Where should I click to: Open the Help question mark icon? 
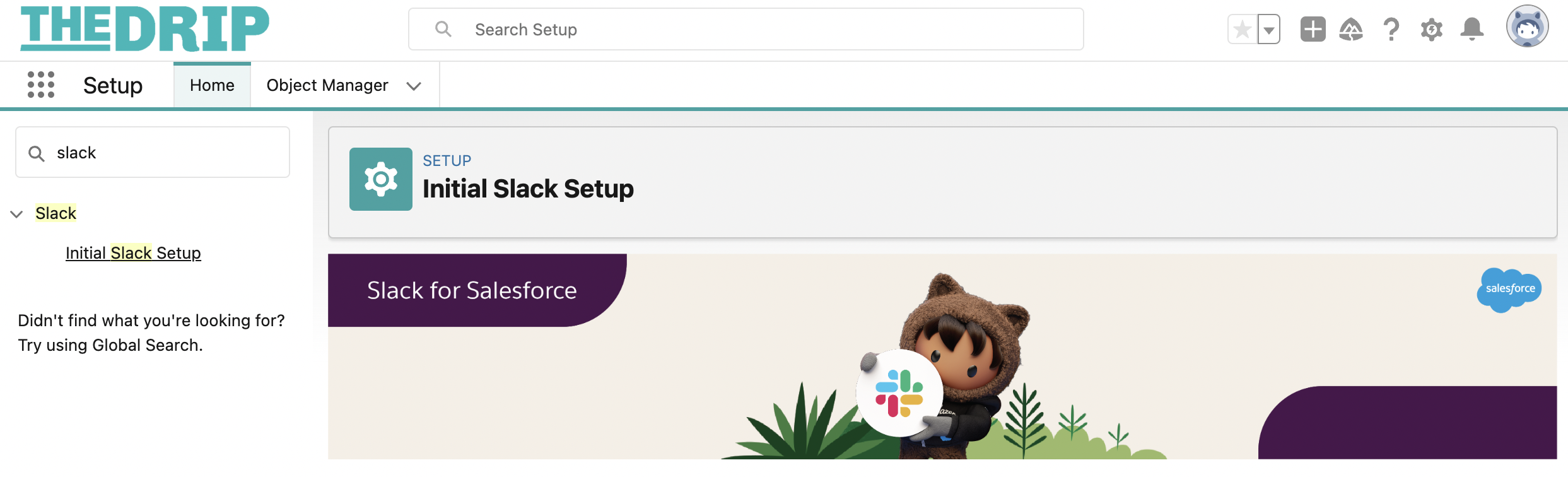pyautogui.click(x=1391, y=29)
